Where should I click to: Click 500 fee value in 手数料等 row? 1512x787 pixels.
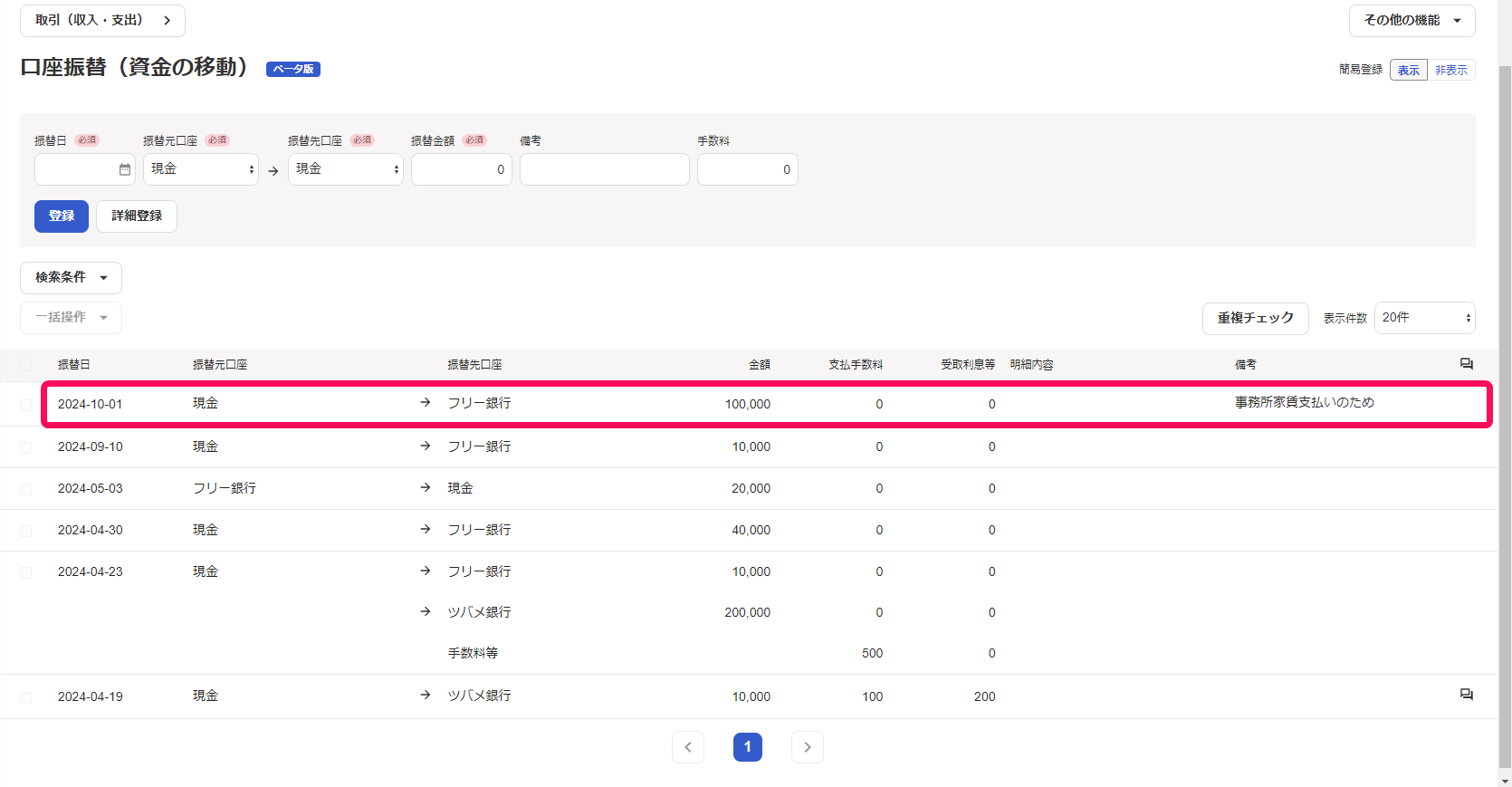pos(872,654)
